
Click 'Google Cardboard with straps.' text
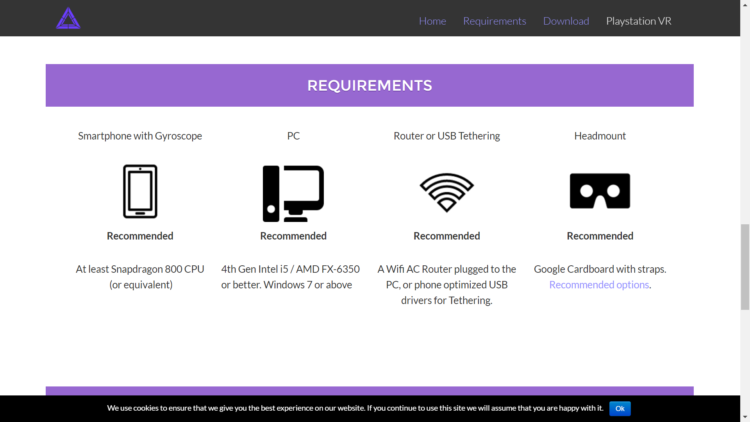[x=600, y=269]
